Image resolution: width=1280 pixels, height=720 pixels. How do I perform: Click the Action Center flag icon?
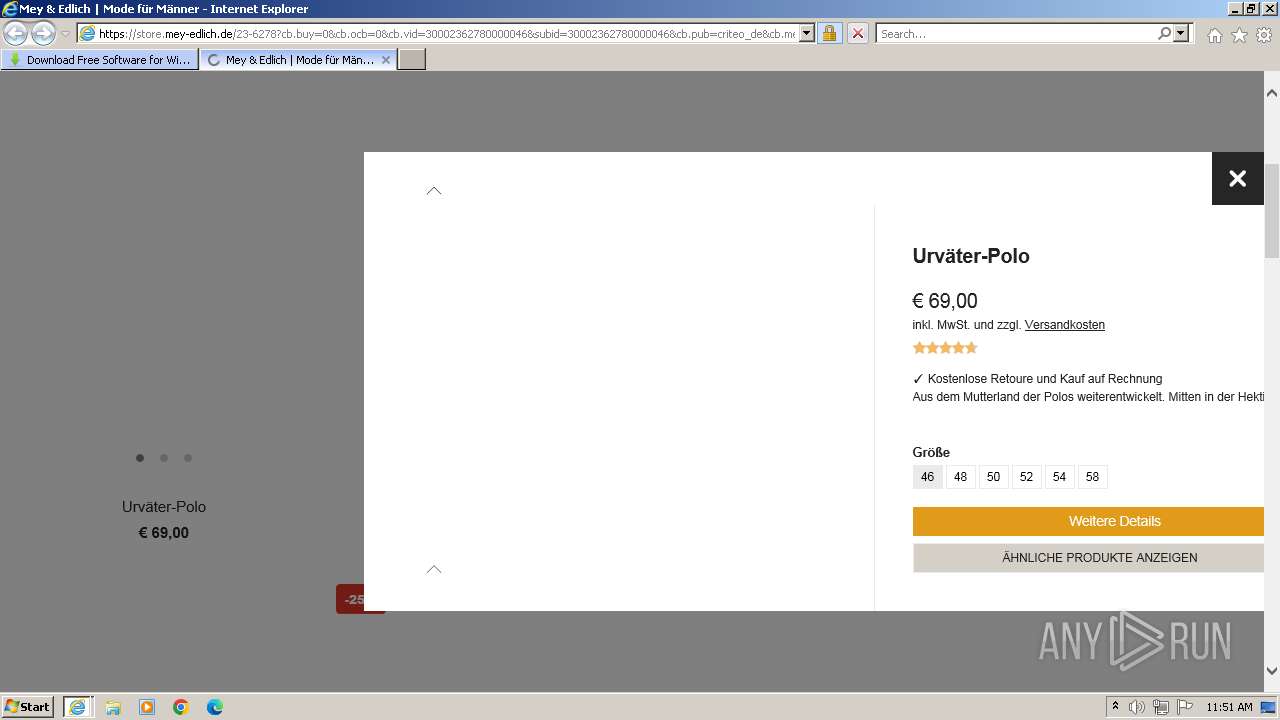pos(1185,707)
